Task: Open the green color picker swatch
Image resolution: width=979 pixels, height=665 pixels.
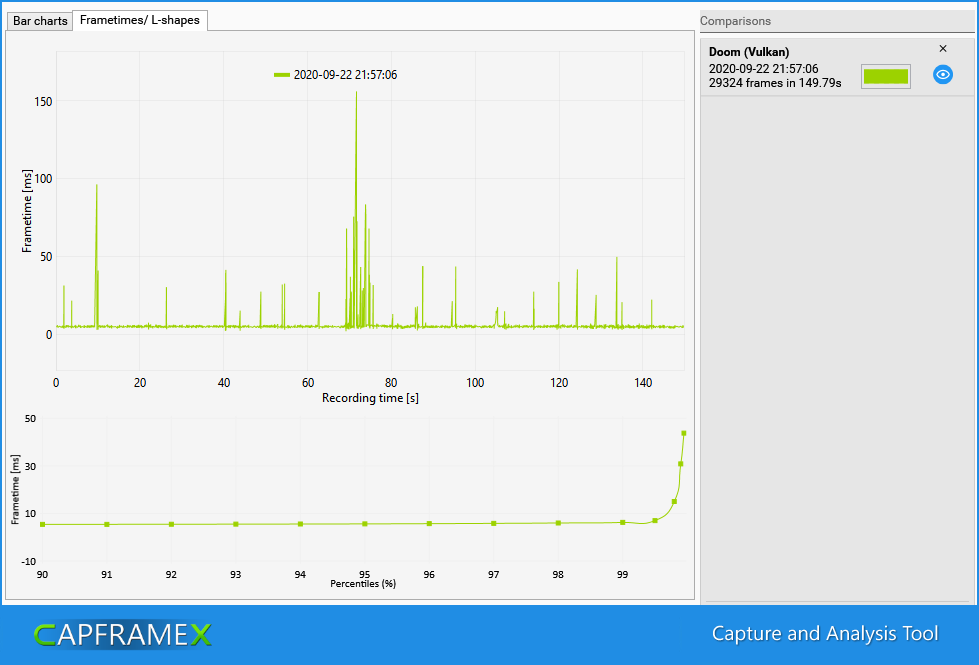Action: tap(885, 76)
